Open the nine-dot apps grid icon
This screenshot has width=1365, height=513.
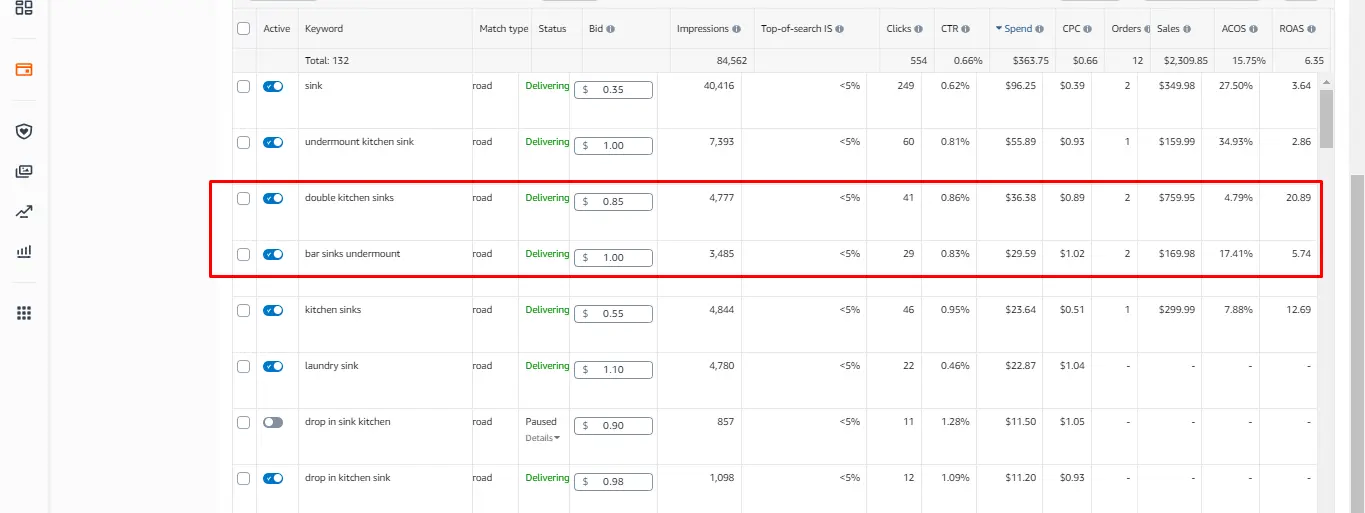tap(24, 313)
